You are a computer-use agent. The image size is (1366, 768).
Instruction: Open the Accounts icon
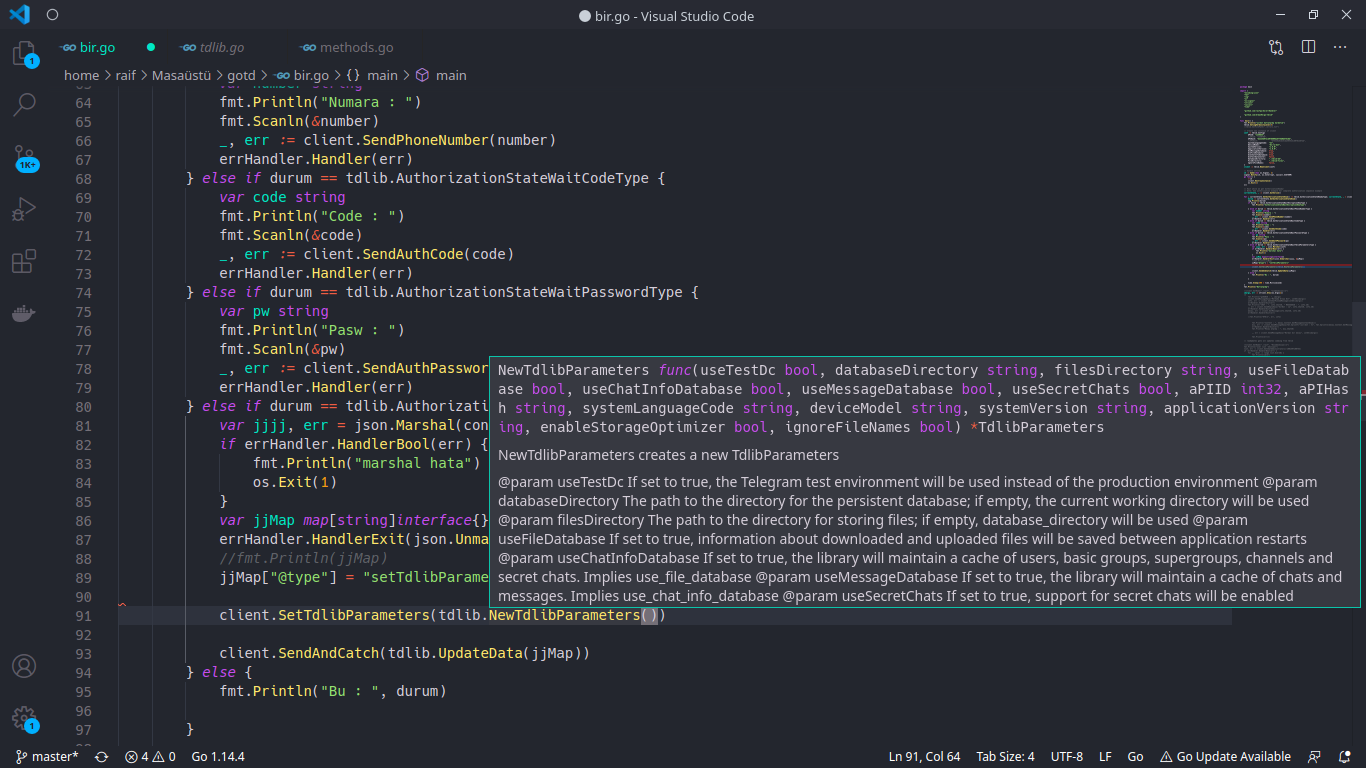pos(24,664)
